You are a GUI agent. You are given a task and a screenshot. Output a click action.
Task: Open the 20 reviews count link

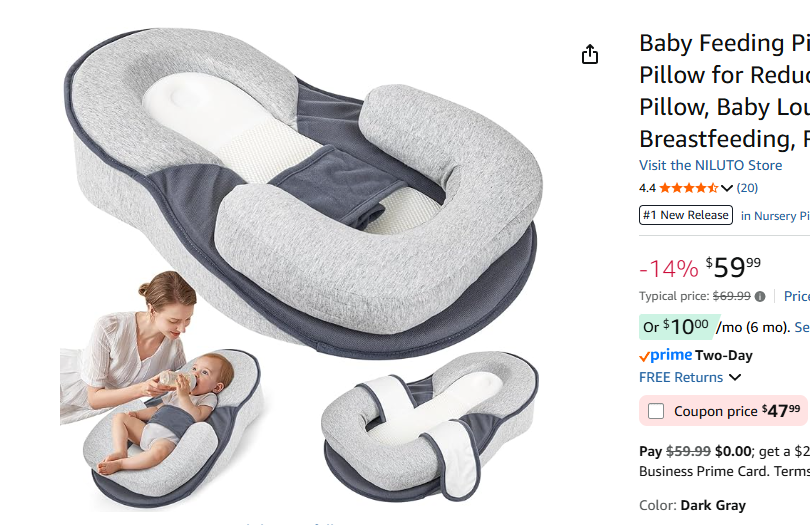(x=747, y=188)
